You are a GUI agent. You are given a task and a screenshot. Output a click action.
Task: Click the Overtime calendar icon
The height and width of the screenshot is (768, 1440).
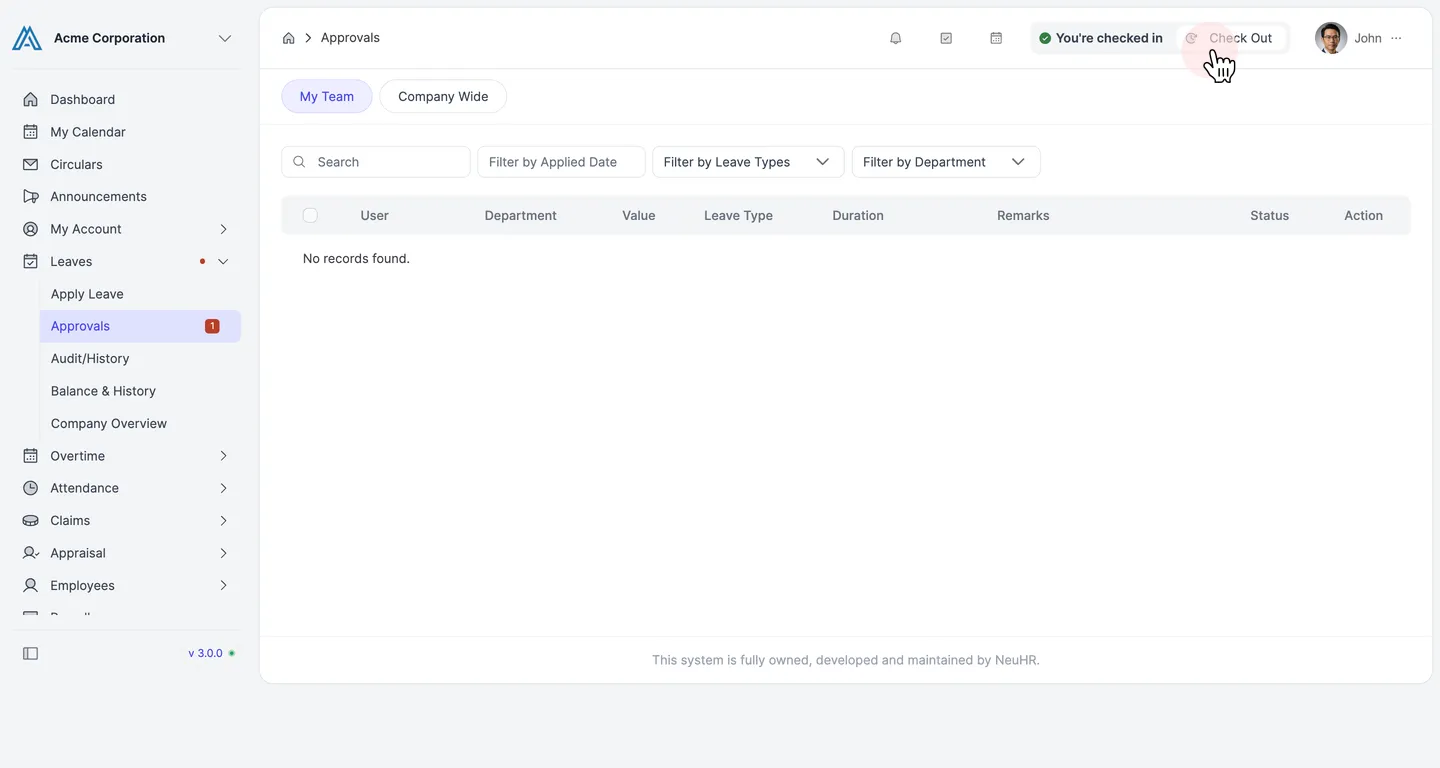(30, 456)
